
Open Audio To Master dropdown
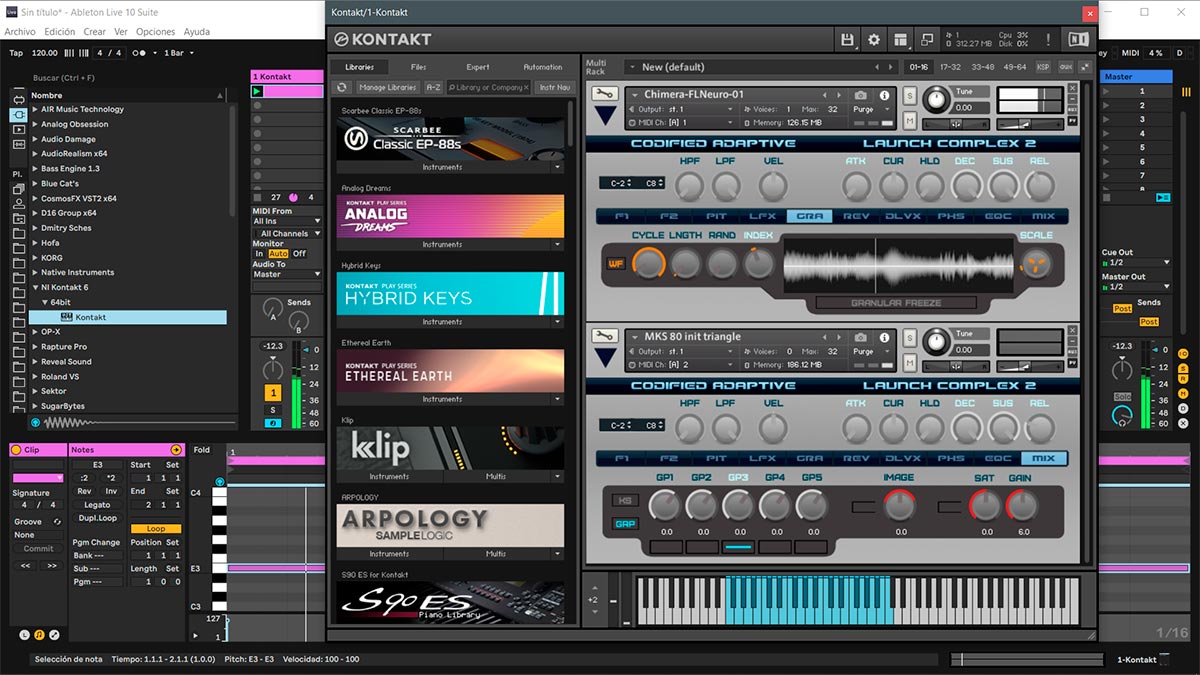point(286,274)
